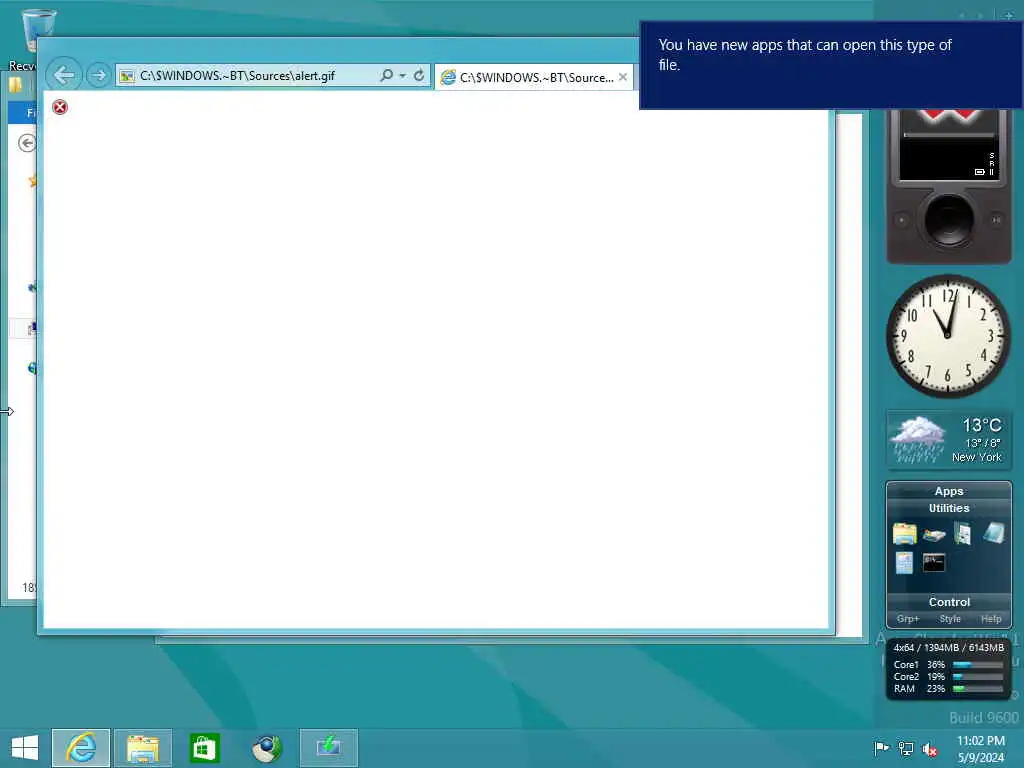Click back arrow in File Explorer window behind
This screenshot has width=1024, height=768.
(27, 143)
